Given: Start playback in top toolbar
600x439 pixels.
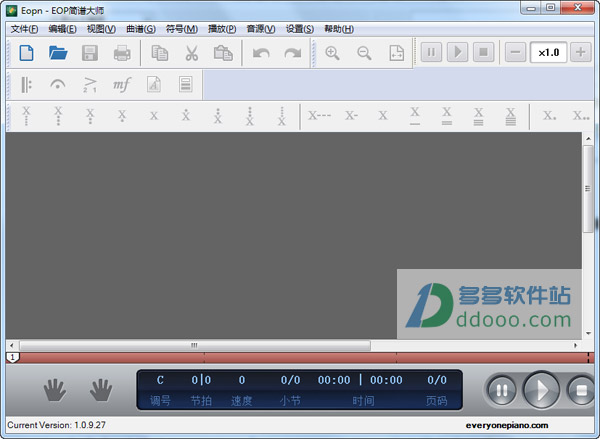Looking at the screenshot, I should point(457,52).
